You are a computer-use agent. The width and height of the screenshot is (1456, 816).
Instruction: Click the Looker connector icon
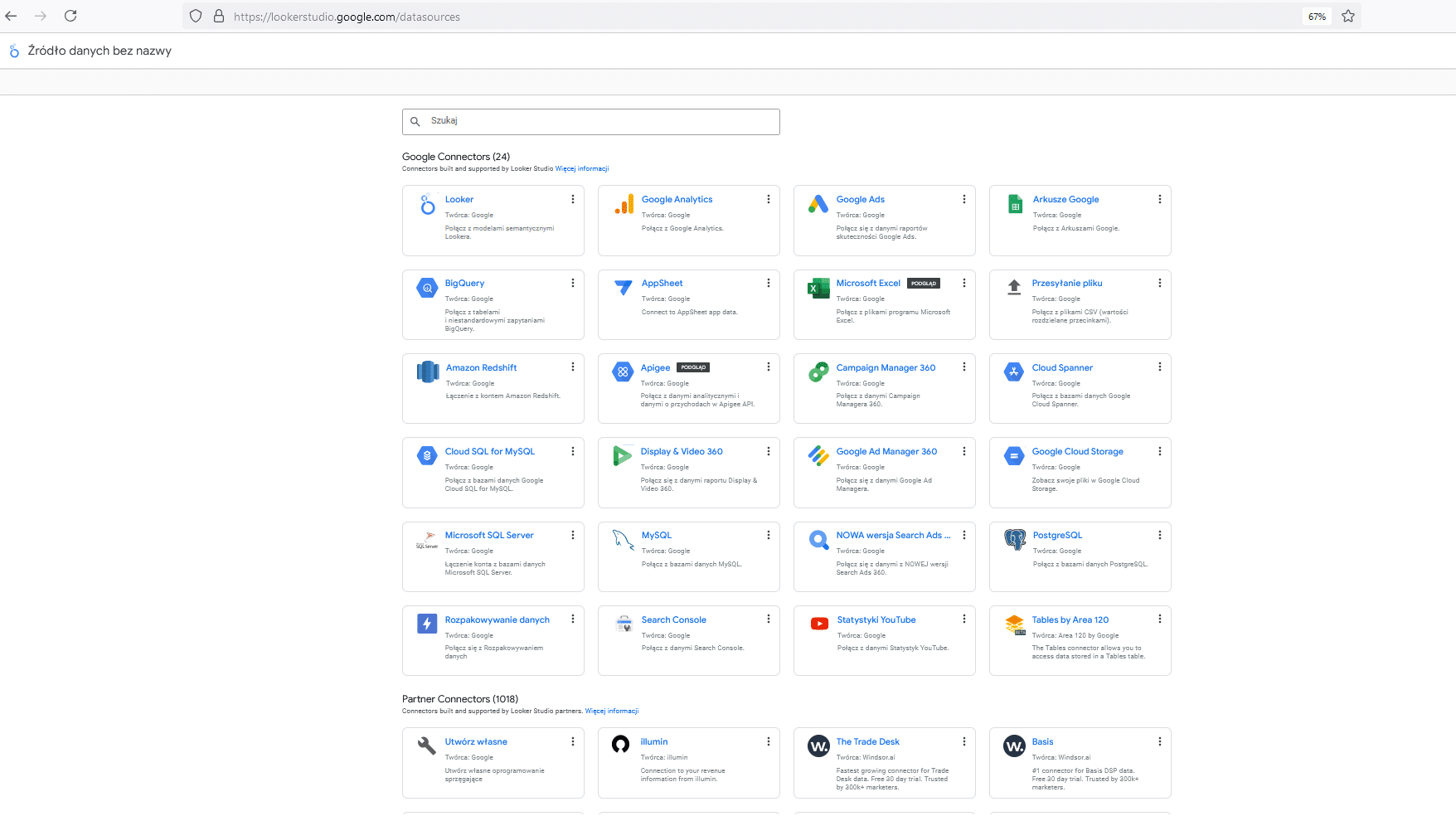click(x=427, y=204)
